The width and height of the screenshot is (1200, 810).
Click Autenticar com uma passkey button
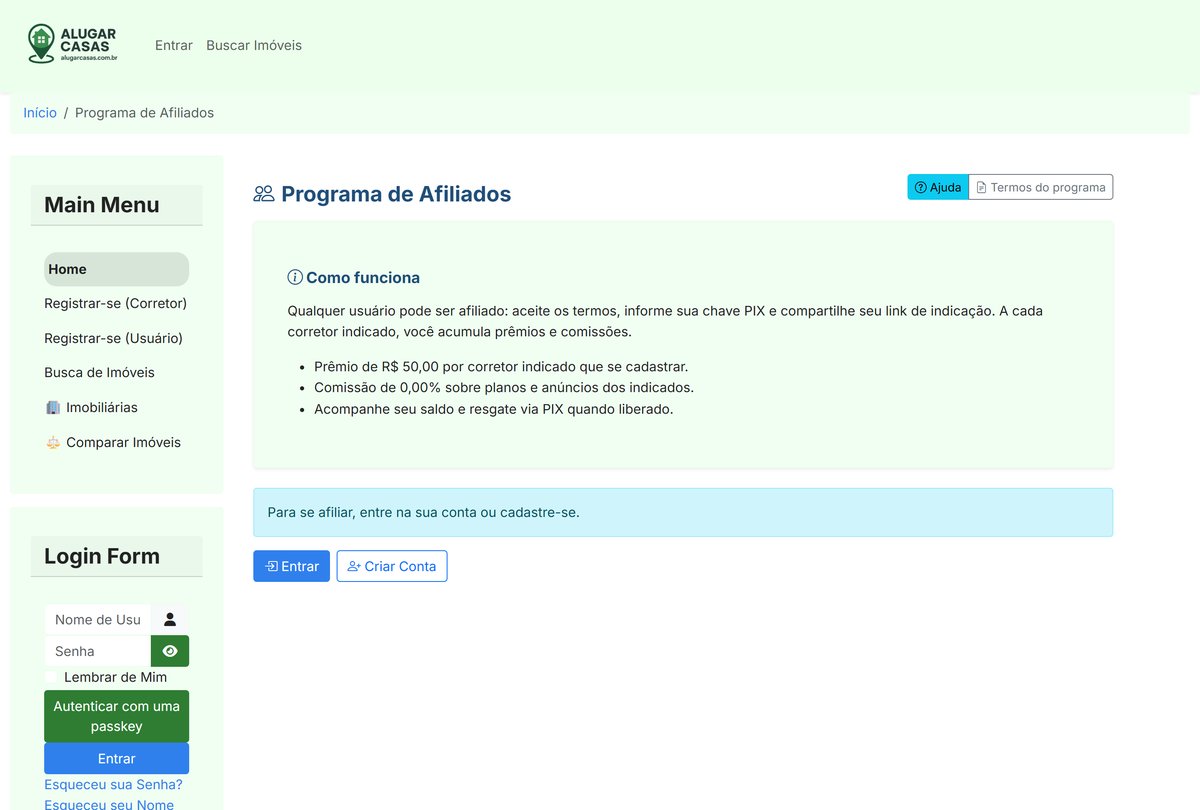coord(116,716)
